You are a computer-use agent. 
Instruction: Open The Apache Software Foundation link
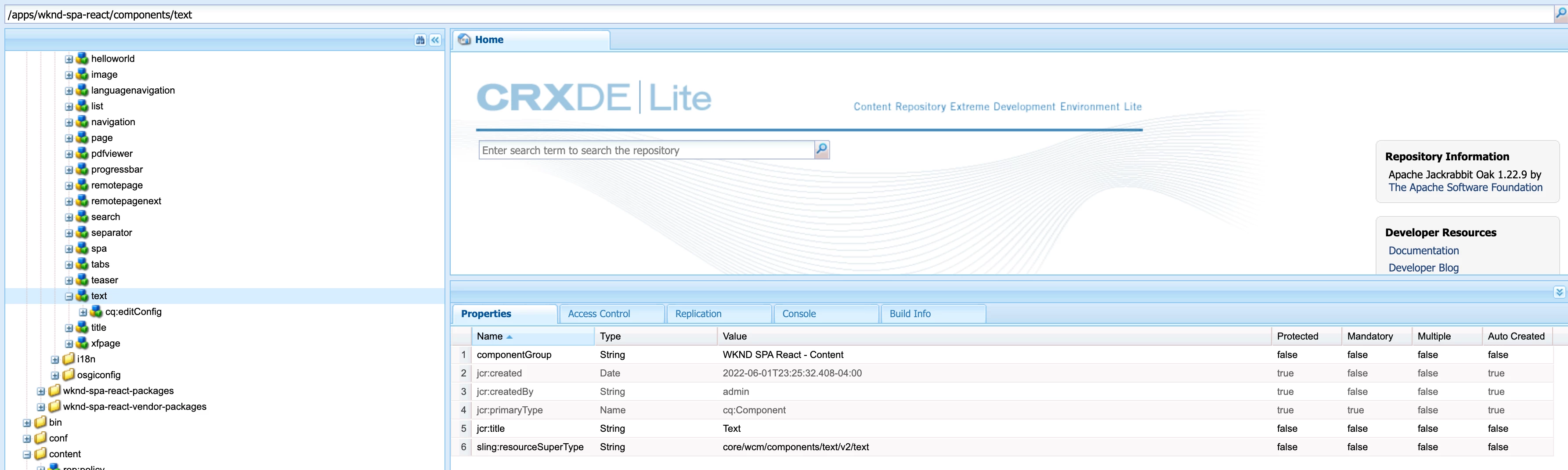tap(1465, 188)
